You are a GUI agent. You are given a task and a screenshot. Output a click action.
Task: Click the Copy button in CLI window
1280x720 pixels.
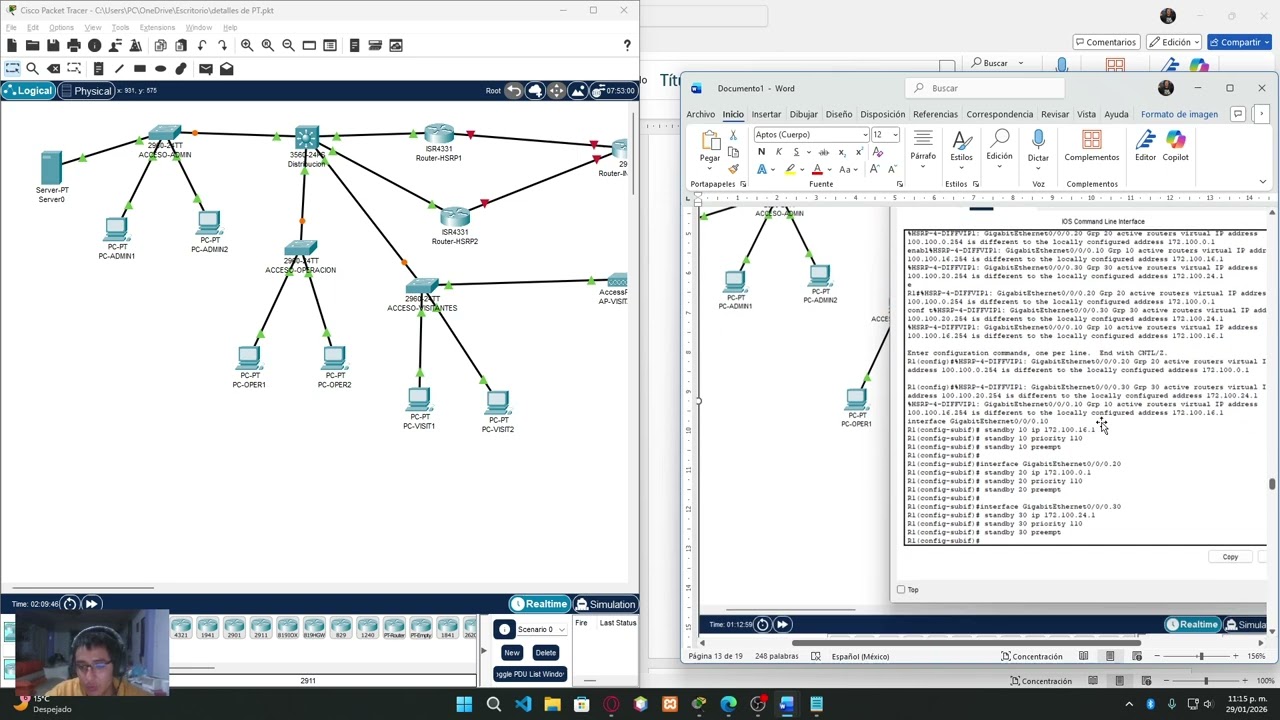coord(1230,557)
